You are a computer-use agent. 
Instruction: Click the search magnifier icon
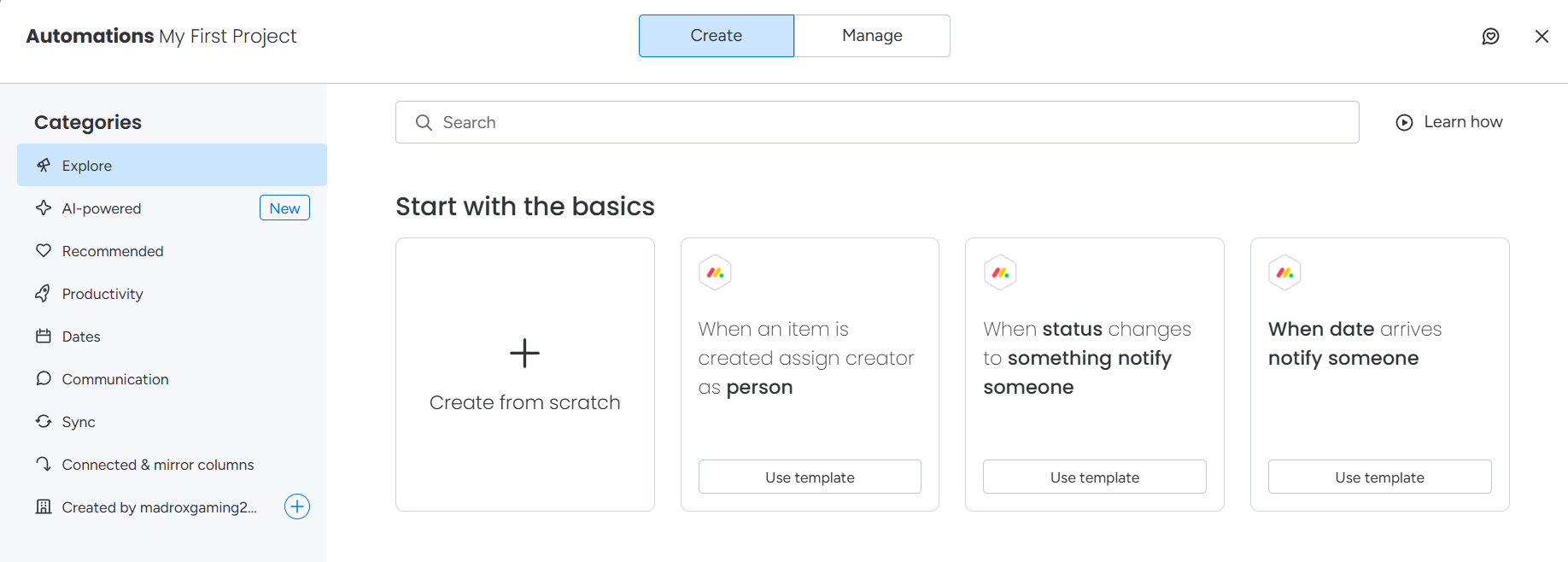424,122
